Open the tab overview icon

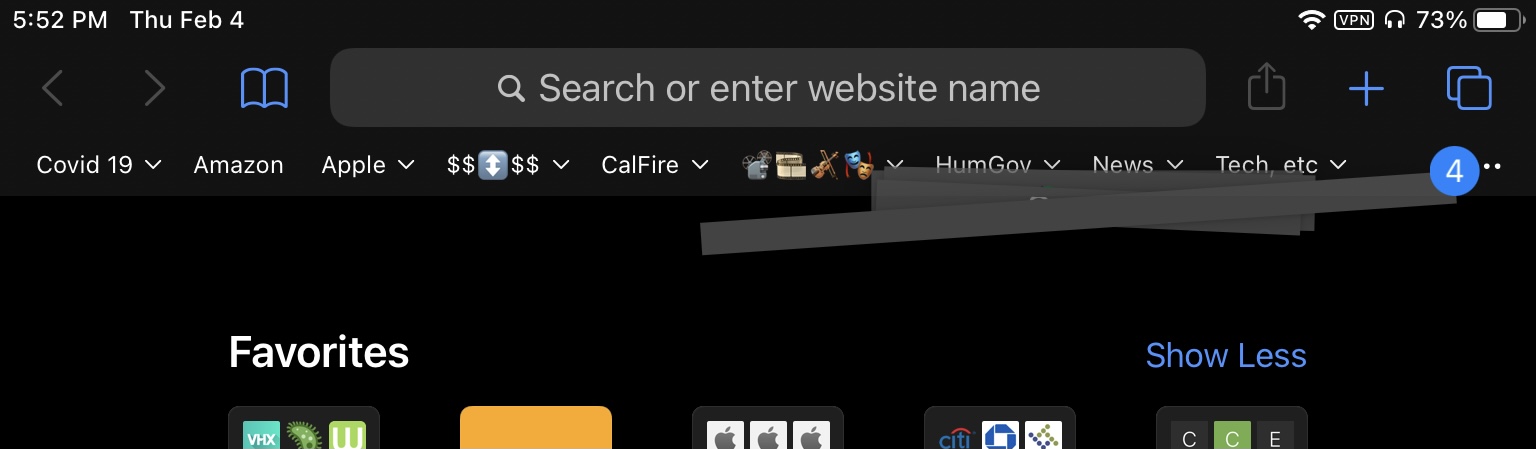click(1469, 88)
